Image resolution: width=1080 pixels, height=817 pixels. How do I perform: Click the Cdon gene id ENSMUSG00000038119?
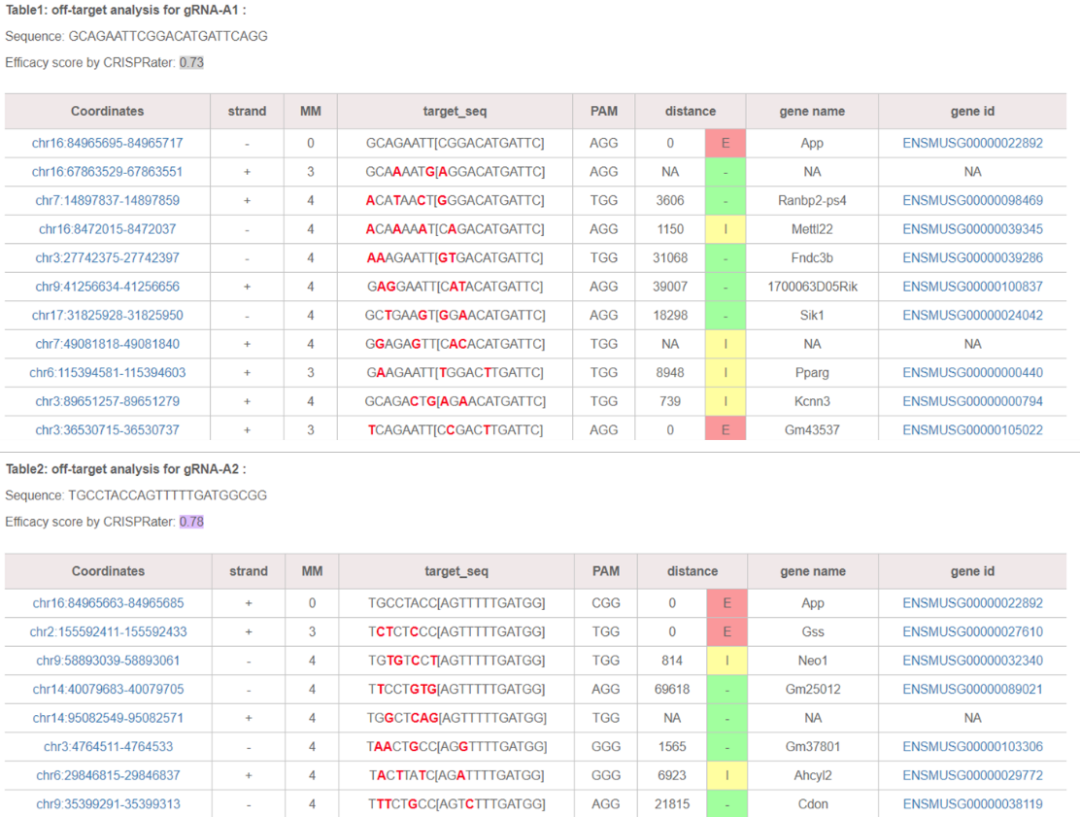click(x=972, y=804)
